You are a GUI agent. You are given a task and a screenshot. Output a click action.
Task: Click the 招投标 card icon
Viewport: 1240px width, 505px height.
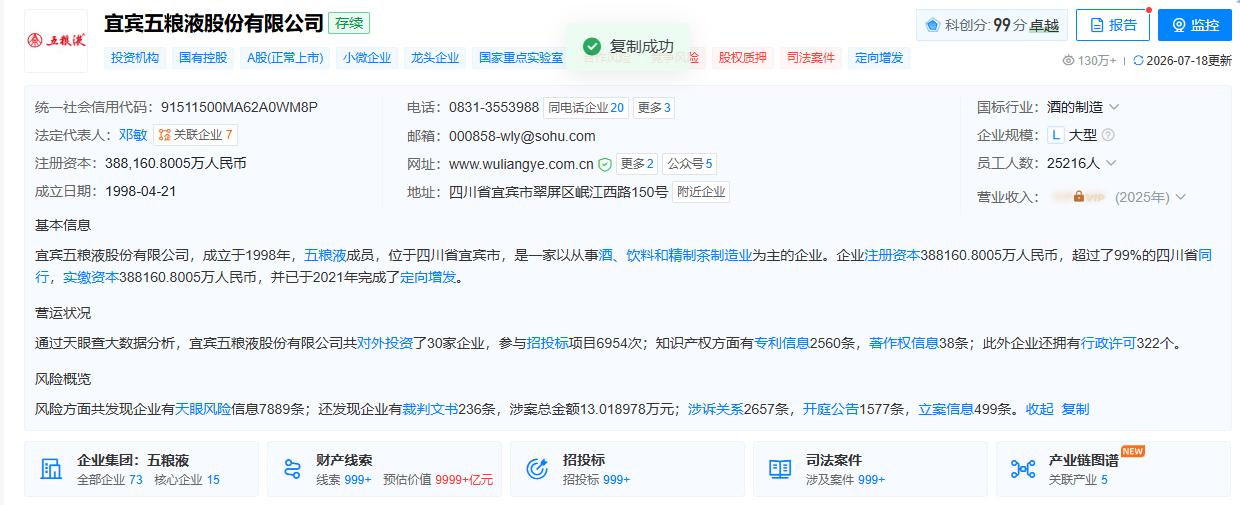(536, 469)
